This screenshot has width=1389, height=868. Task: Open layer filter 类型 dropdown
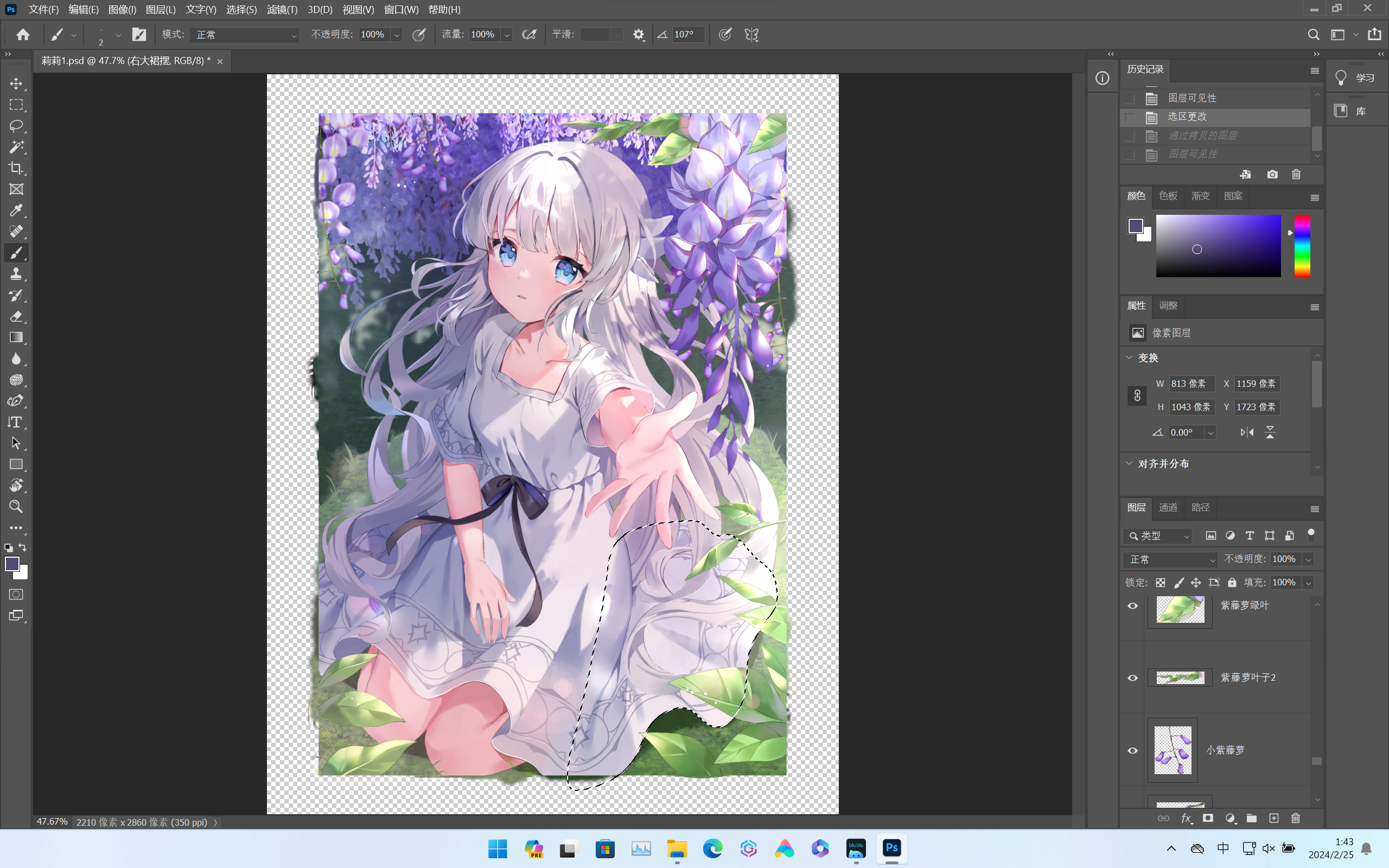tap(1157, 535)
